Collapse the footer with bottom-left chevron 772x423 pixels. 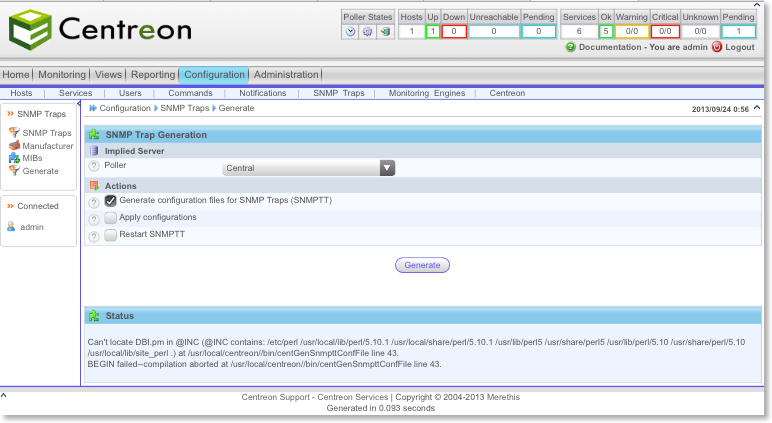(4, 397)
